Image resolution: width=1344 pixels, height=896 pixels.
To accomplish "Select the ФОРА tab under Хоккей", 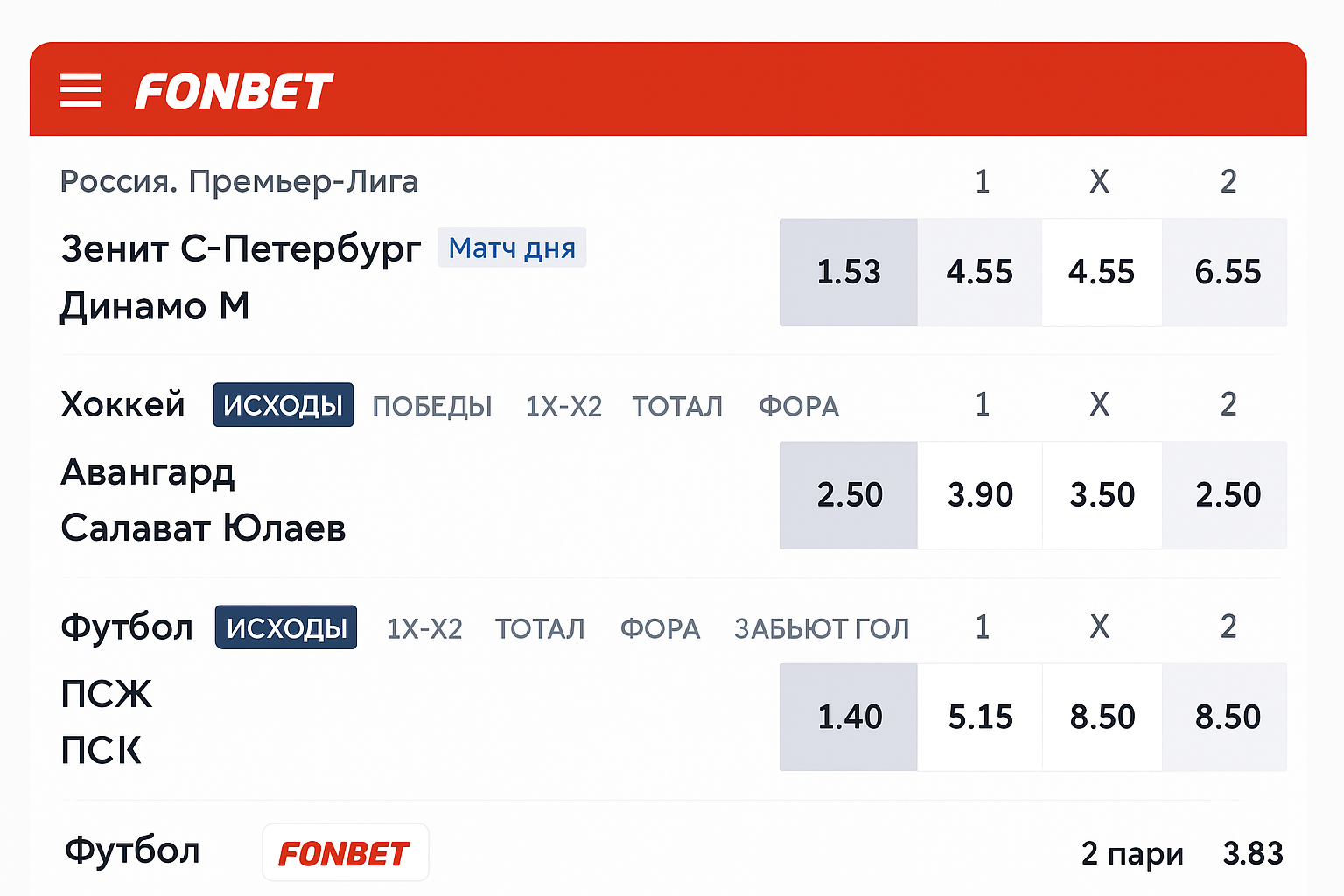I will (x=798, y=407).
